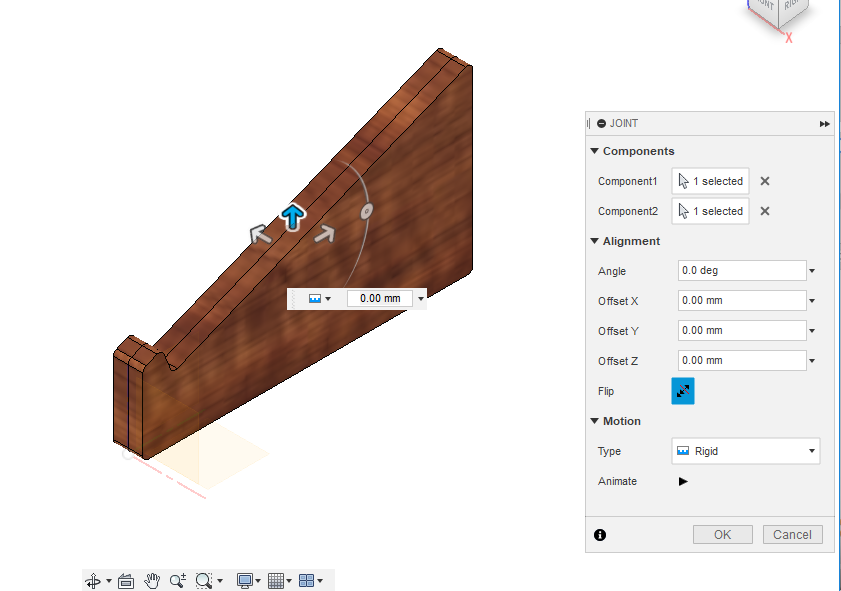Play the joint Animate preview
Image resolution: width=841 pixels, height=591 pixels.
click(x=683, y=481)
